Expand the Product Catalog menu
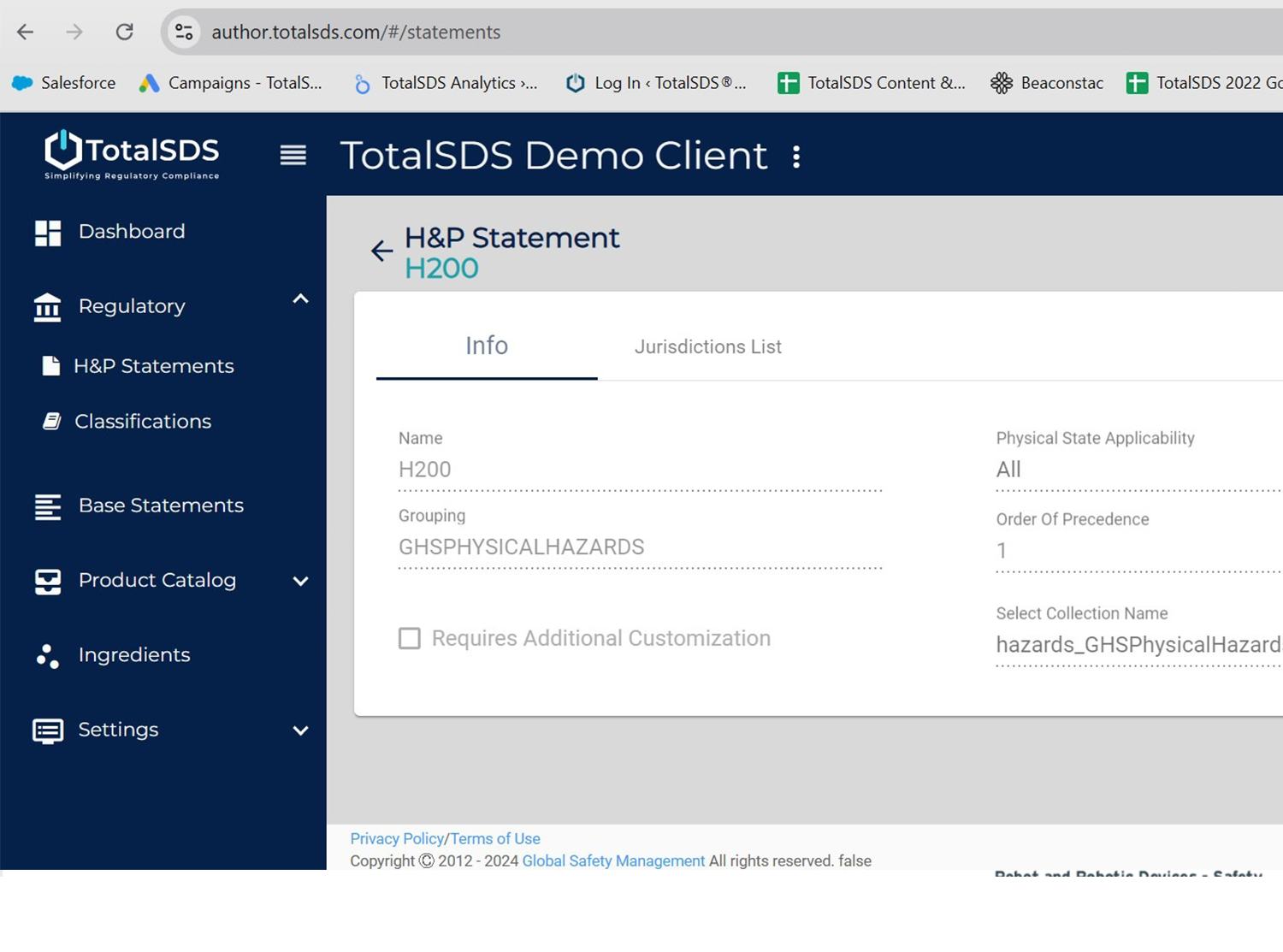The height and width of the screenshot is (952, 1283). click(x=300, y=582)
